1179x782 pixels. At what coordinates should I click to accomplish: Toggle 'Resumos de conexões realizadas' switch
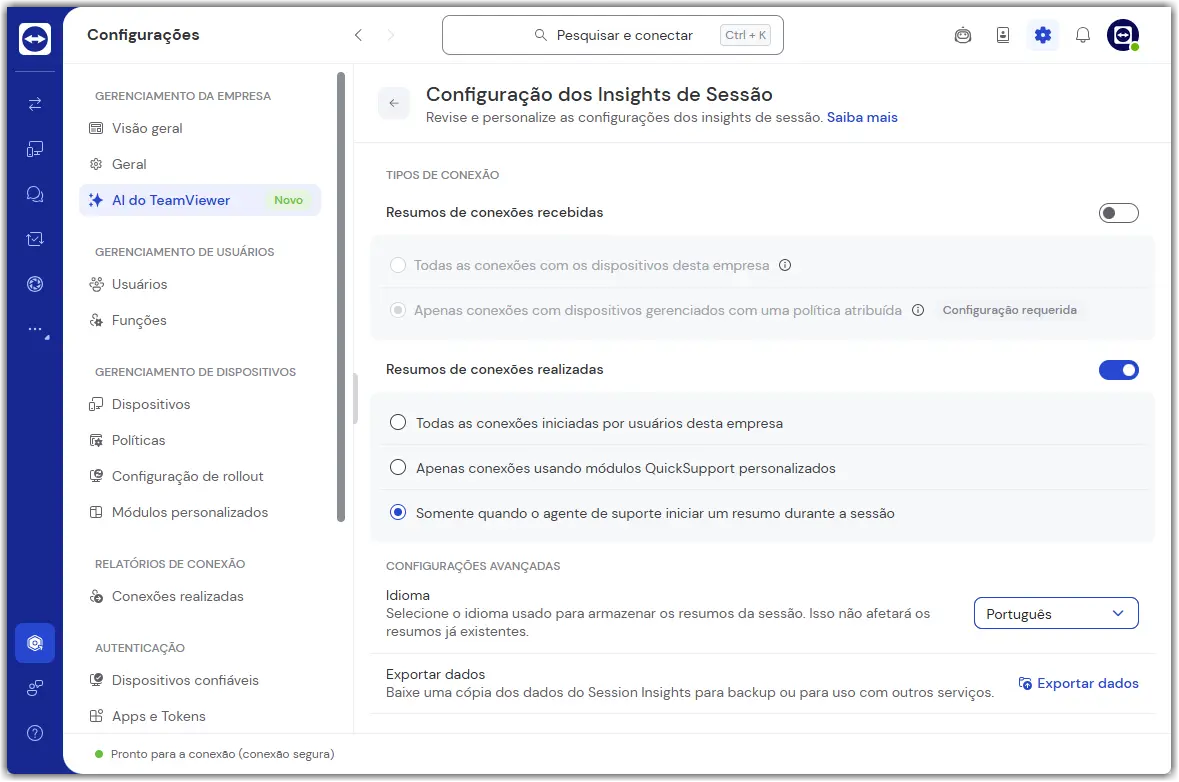1118,370
